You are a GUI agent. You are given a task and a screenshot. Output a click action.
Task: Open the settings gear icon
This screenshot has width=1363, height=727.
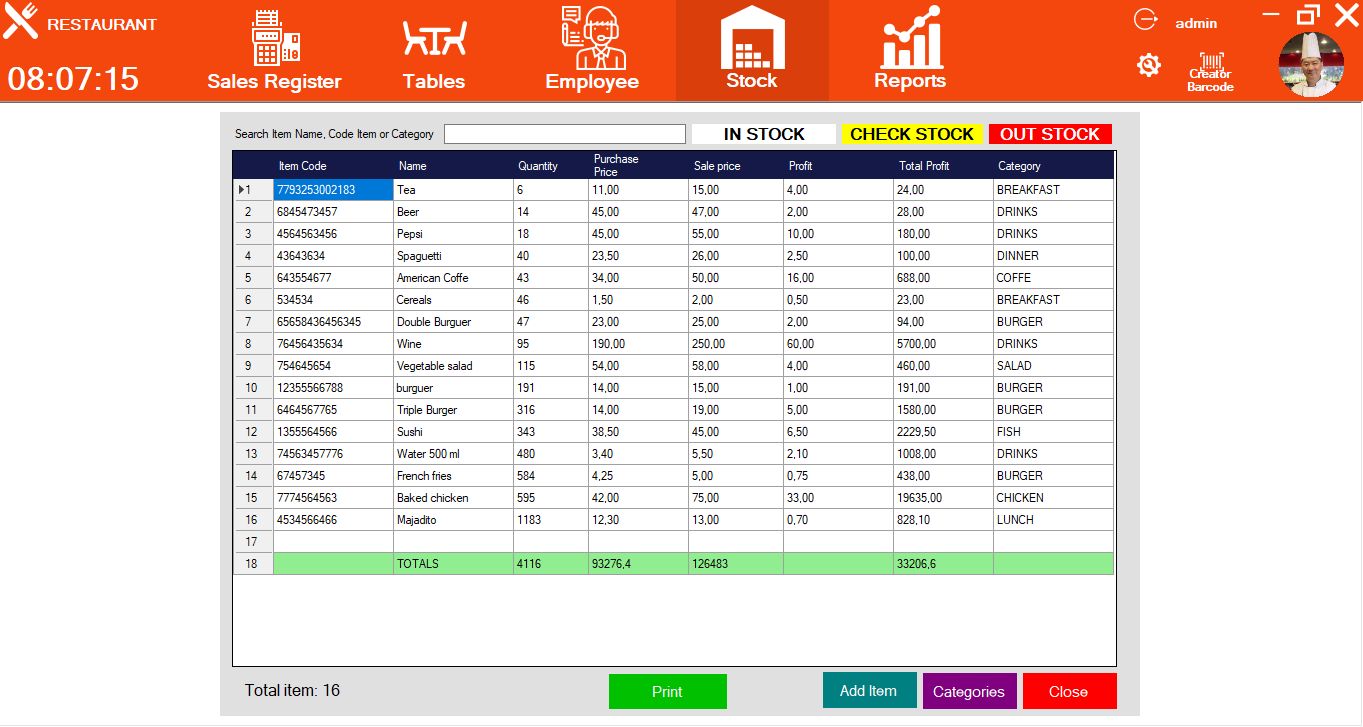(1149, 66)
